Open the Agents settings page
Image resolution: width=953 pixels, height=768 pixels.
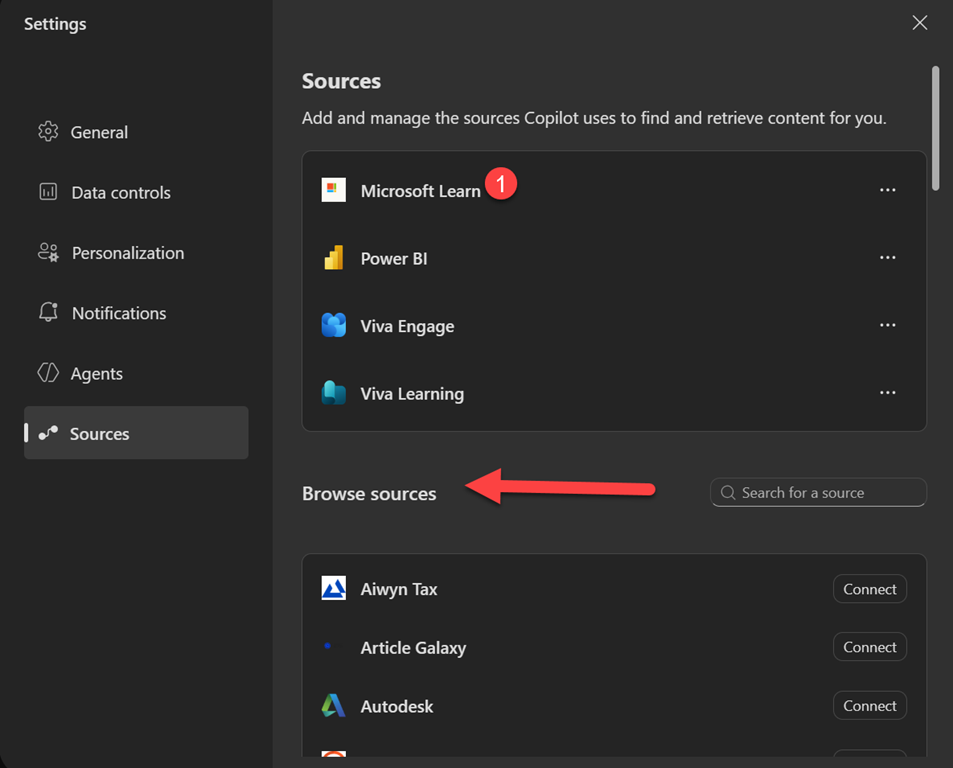[136, 372]
